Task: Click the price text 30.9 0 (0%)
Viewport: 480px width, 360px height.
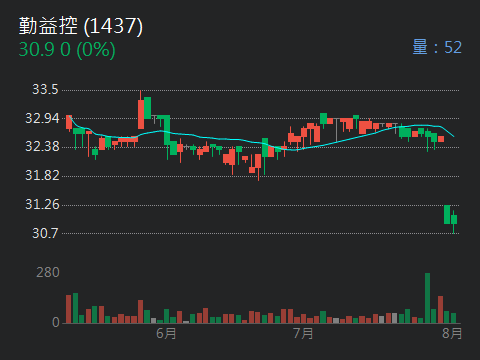Action: point(67,50)
